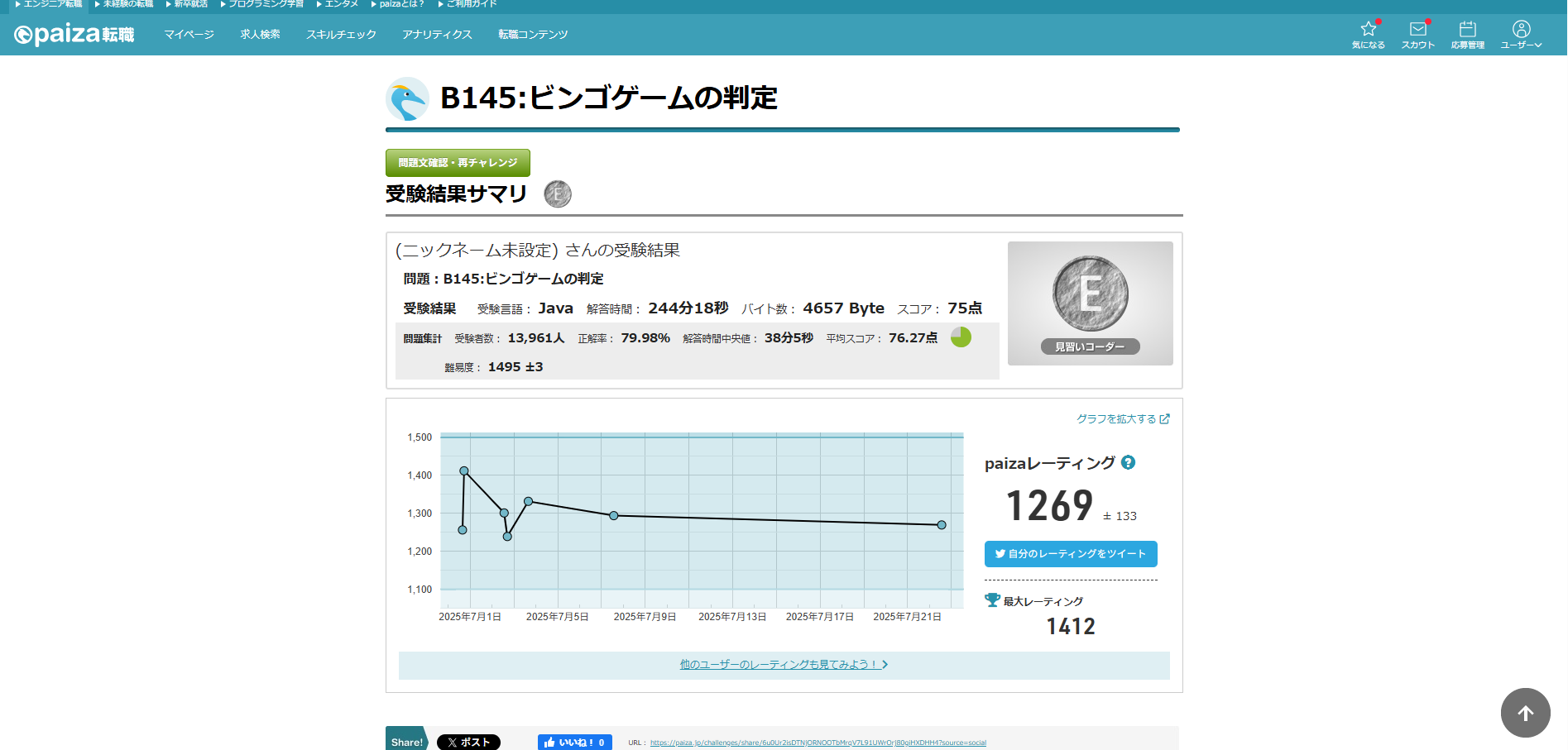Click the green pie chart score icon
1568x750 pixels.
point(961,337)
